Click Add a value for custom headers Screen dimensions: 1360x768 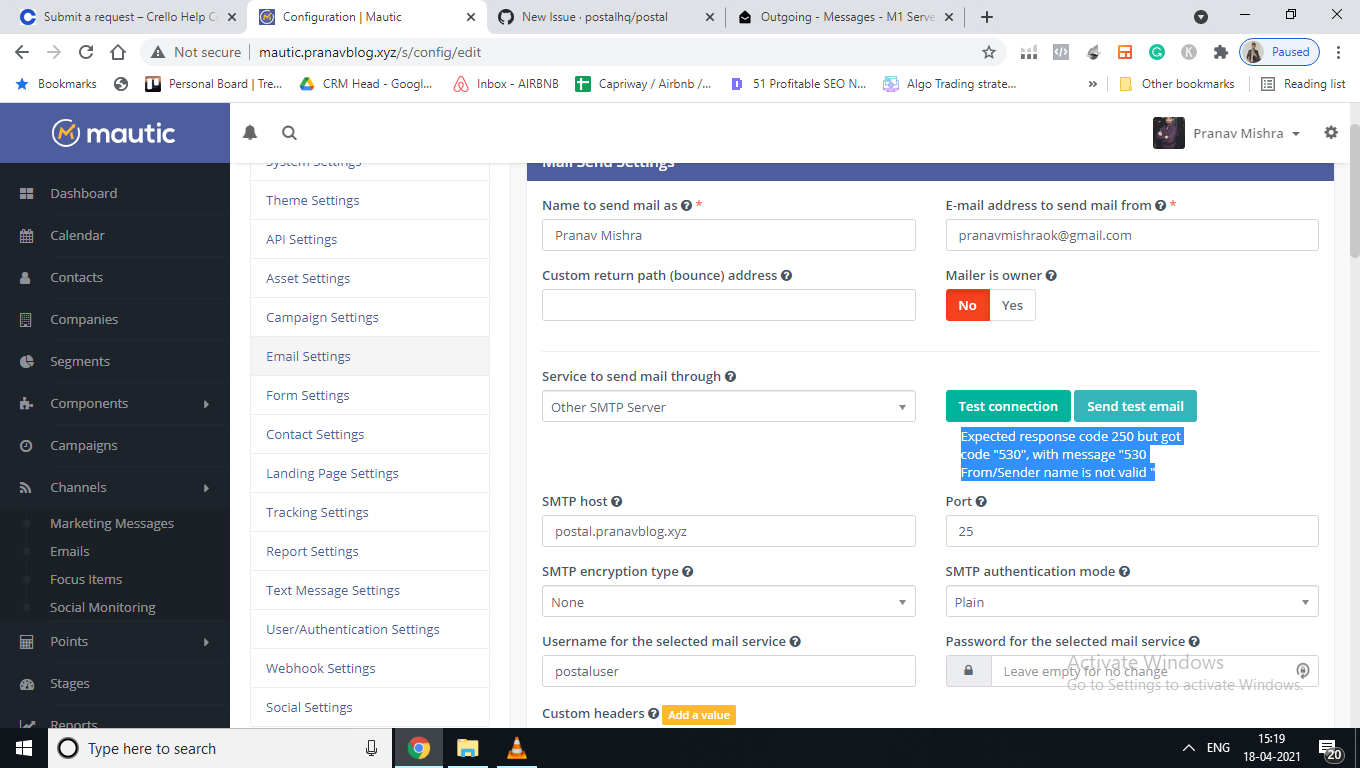point(698,715)
